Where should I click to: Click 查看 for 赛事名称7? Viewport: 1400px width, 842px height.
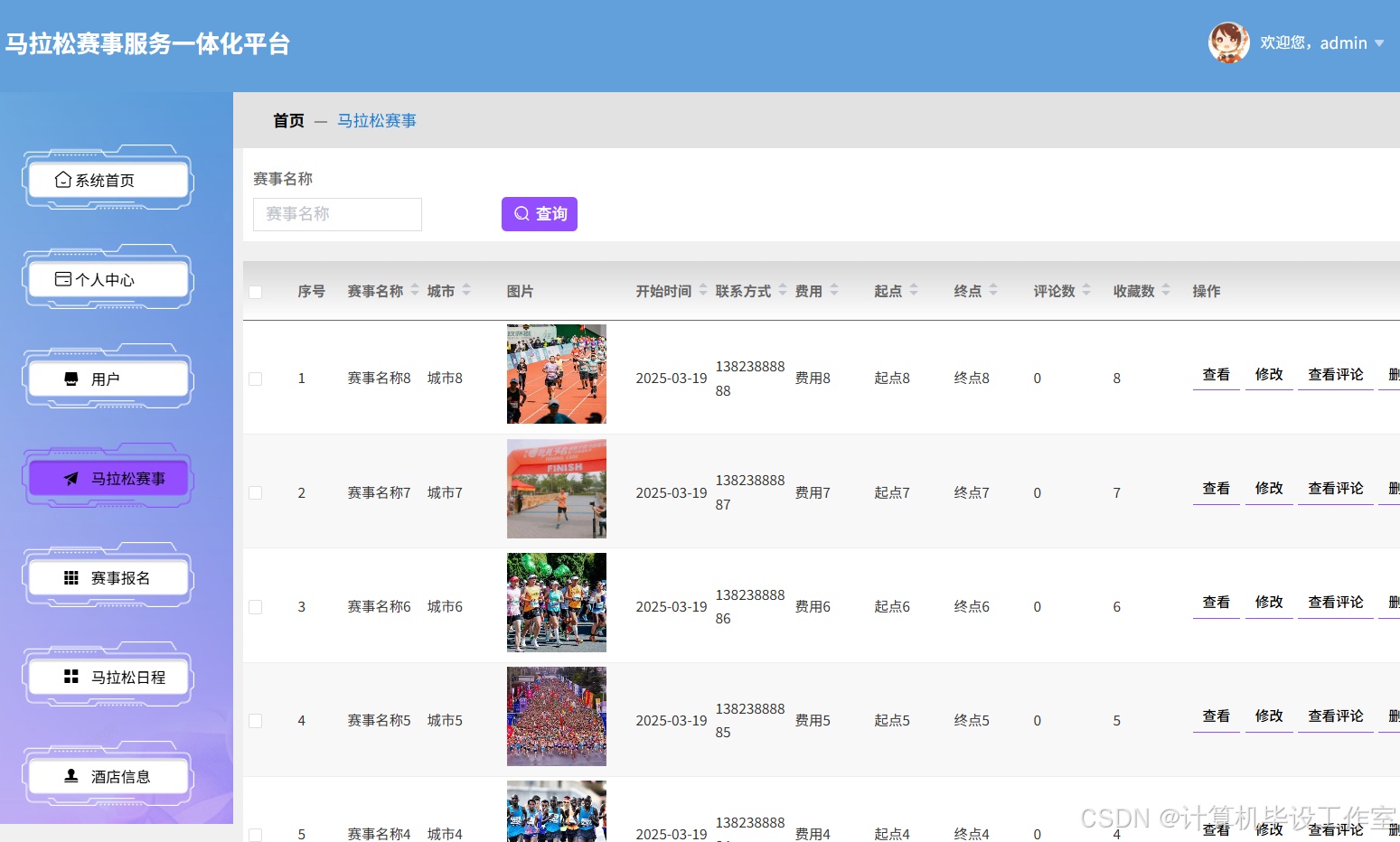click(1217, 489)
